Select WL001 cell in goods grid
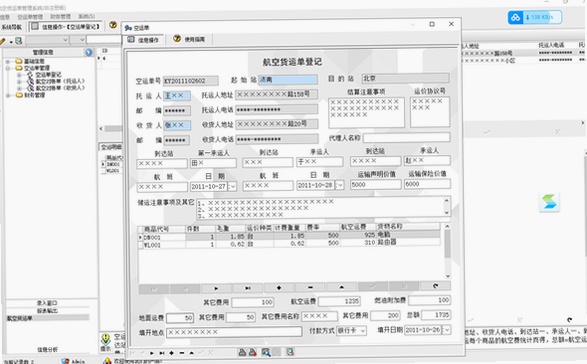The image size is (587, 364). [x=164, y=245]
